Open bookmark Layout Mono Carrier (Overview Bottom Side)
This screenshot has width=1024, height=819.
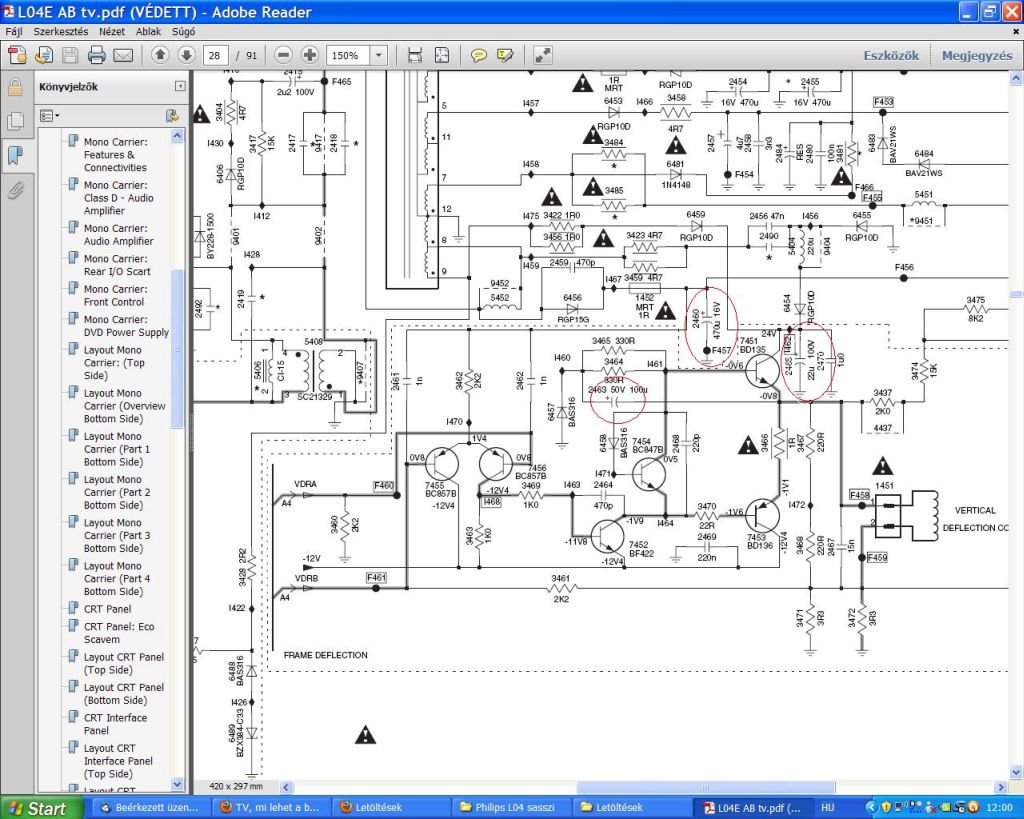coord(125,406)
